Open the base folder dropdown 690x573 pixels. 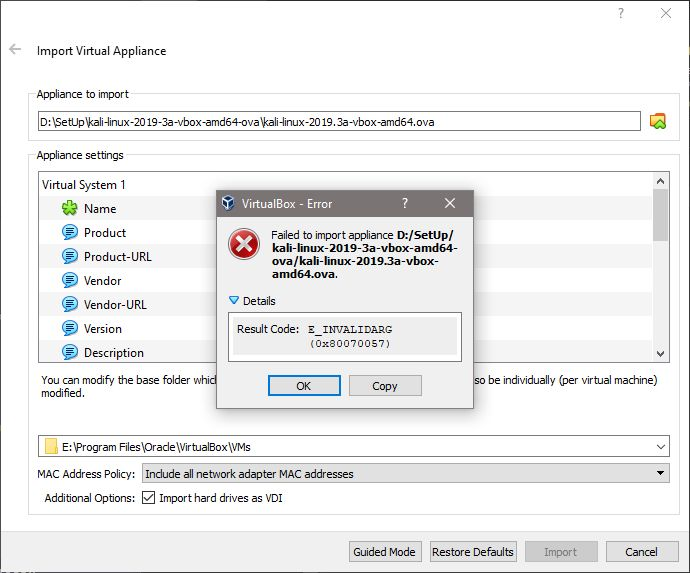click(661, 447)
